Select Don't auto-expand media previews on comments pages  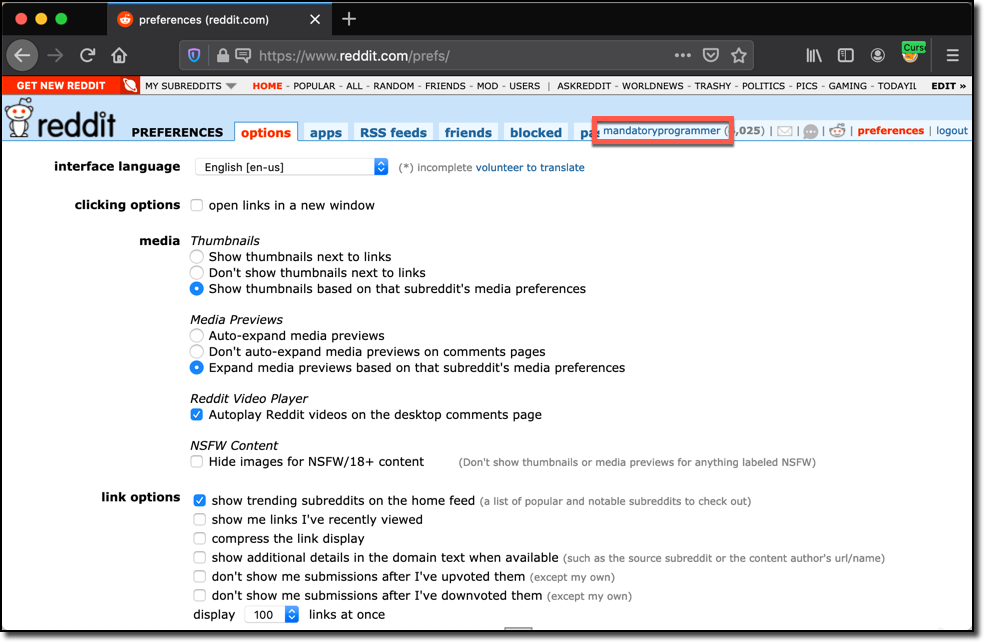tap(196, 351)
